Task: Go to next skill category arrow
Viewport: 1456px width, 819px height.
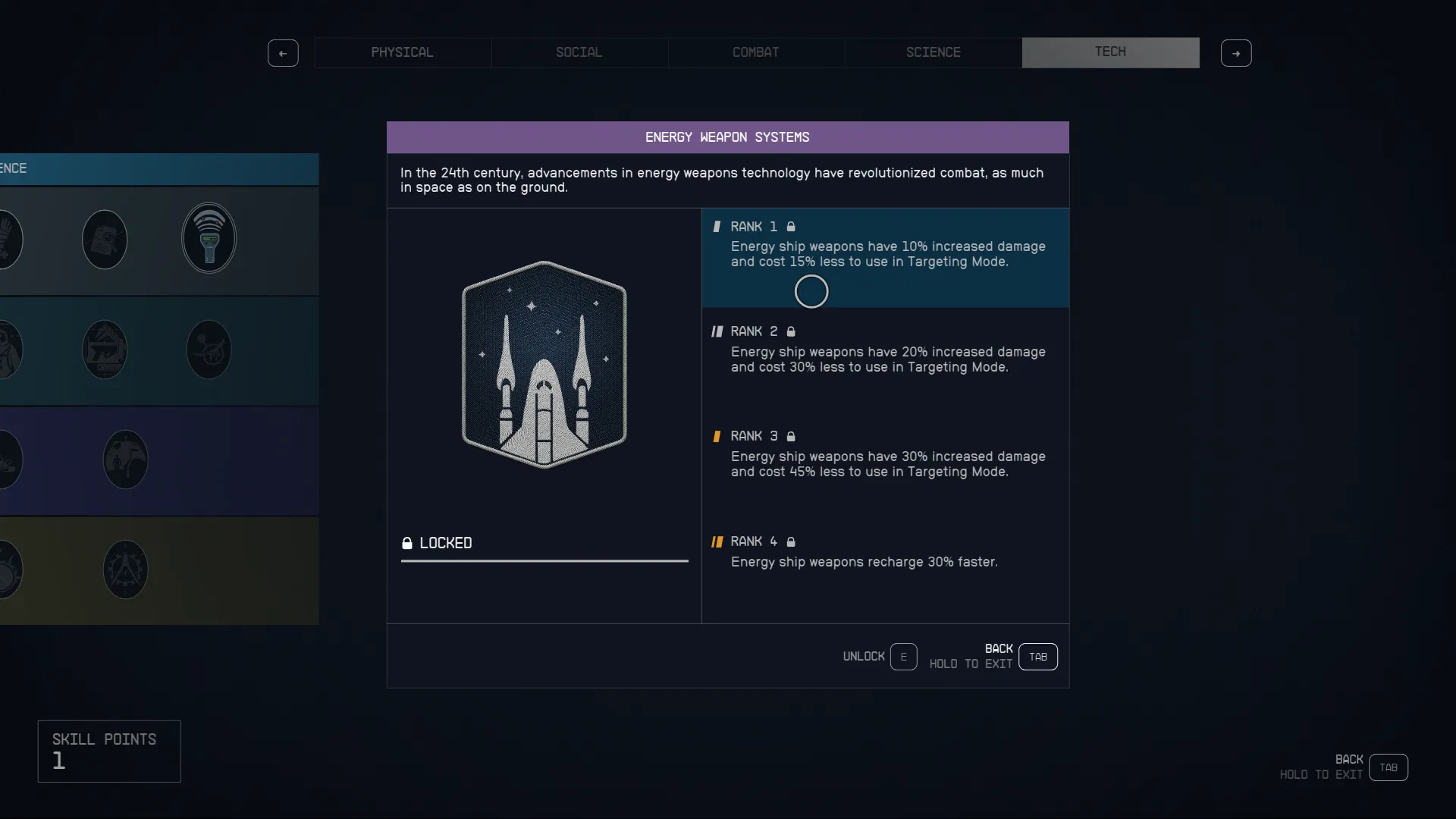Action: (1236, 53)
